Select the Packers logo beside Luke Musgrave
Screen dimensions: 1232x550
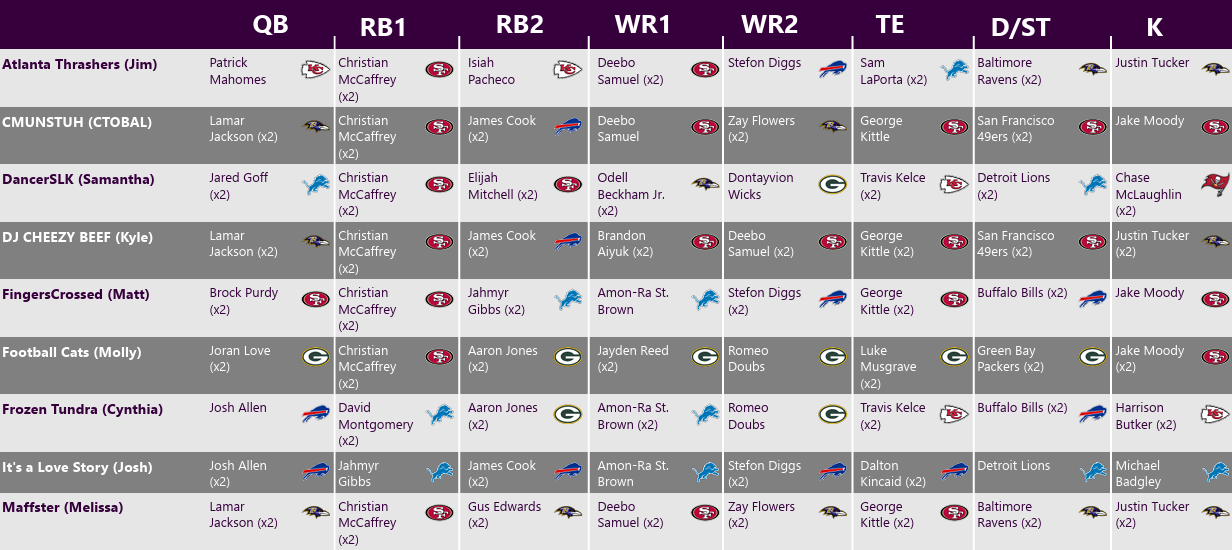[x=954, y=357]
